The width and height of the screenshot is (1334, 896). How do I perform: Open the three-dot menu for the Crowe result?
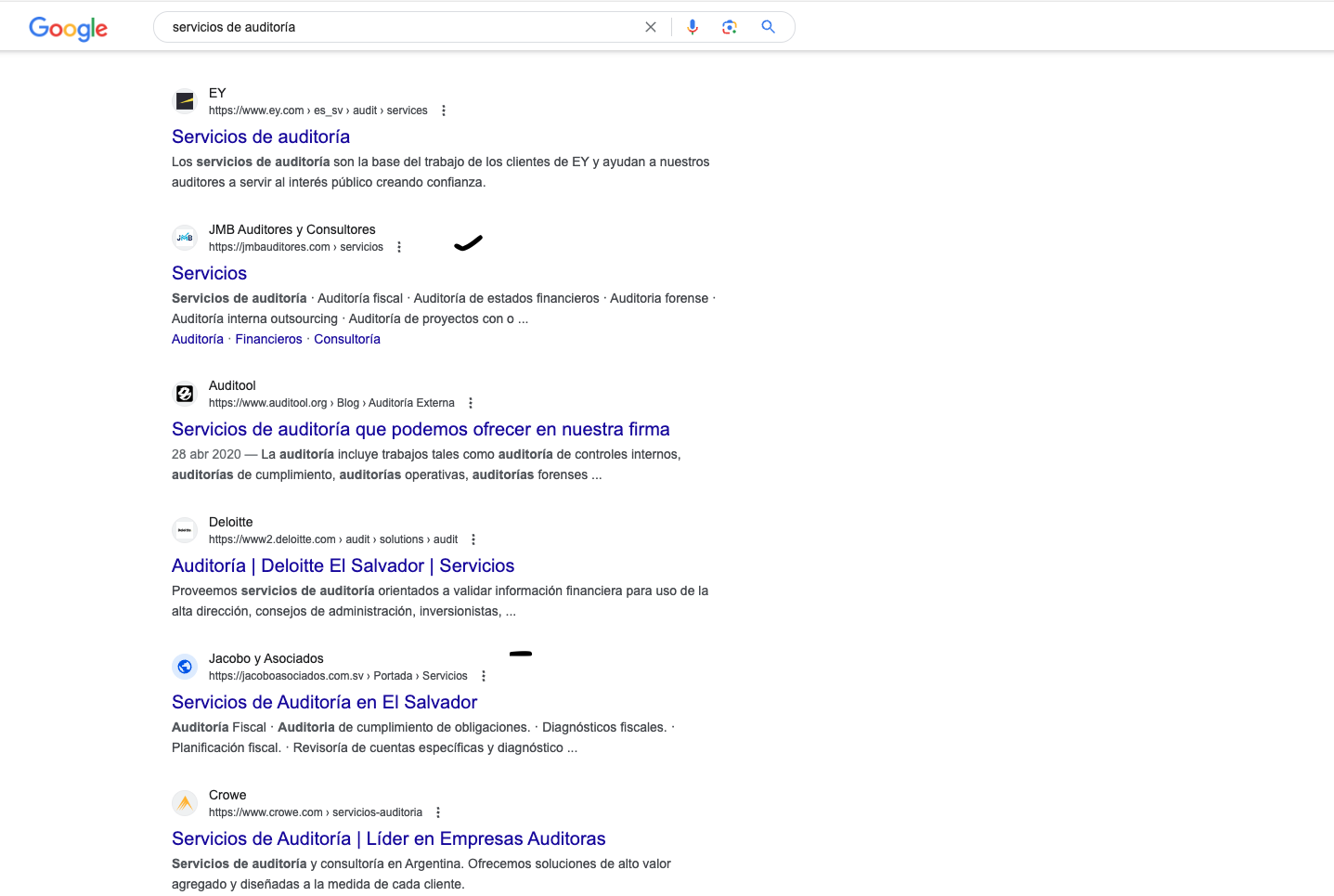[x=438, y=812]
